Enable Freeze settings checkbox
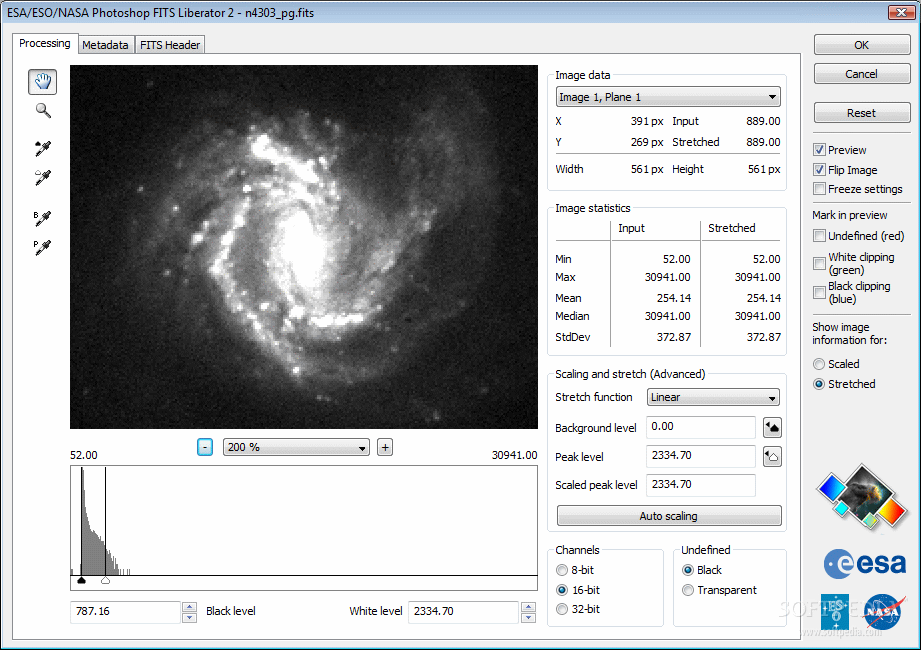 point(819,189)
